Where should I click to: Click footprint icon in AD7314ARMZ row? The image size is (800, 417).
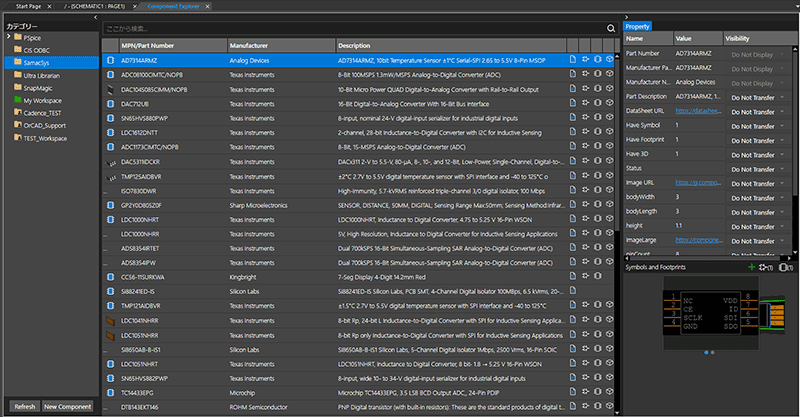(x=597, y=60)
